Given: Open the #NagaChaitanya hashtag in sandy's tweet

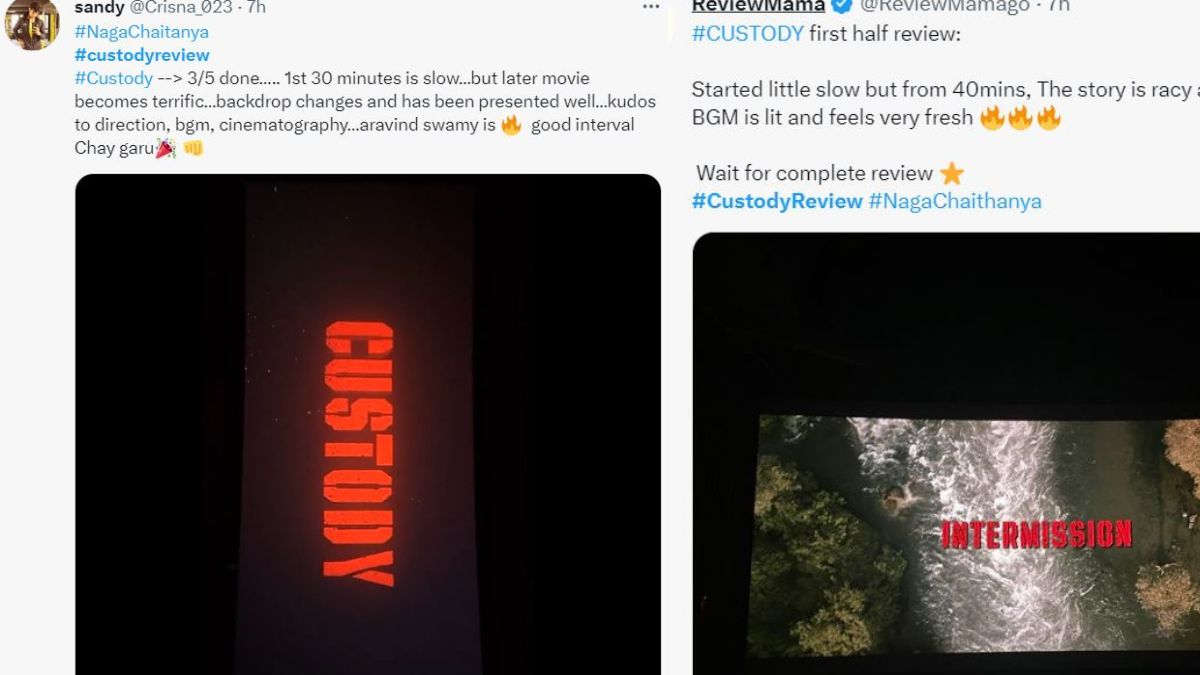Looking at the screenshot, I should [x=141, y=31].
